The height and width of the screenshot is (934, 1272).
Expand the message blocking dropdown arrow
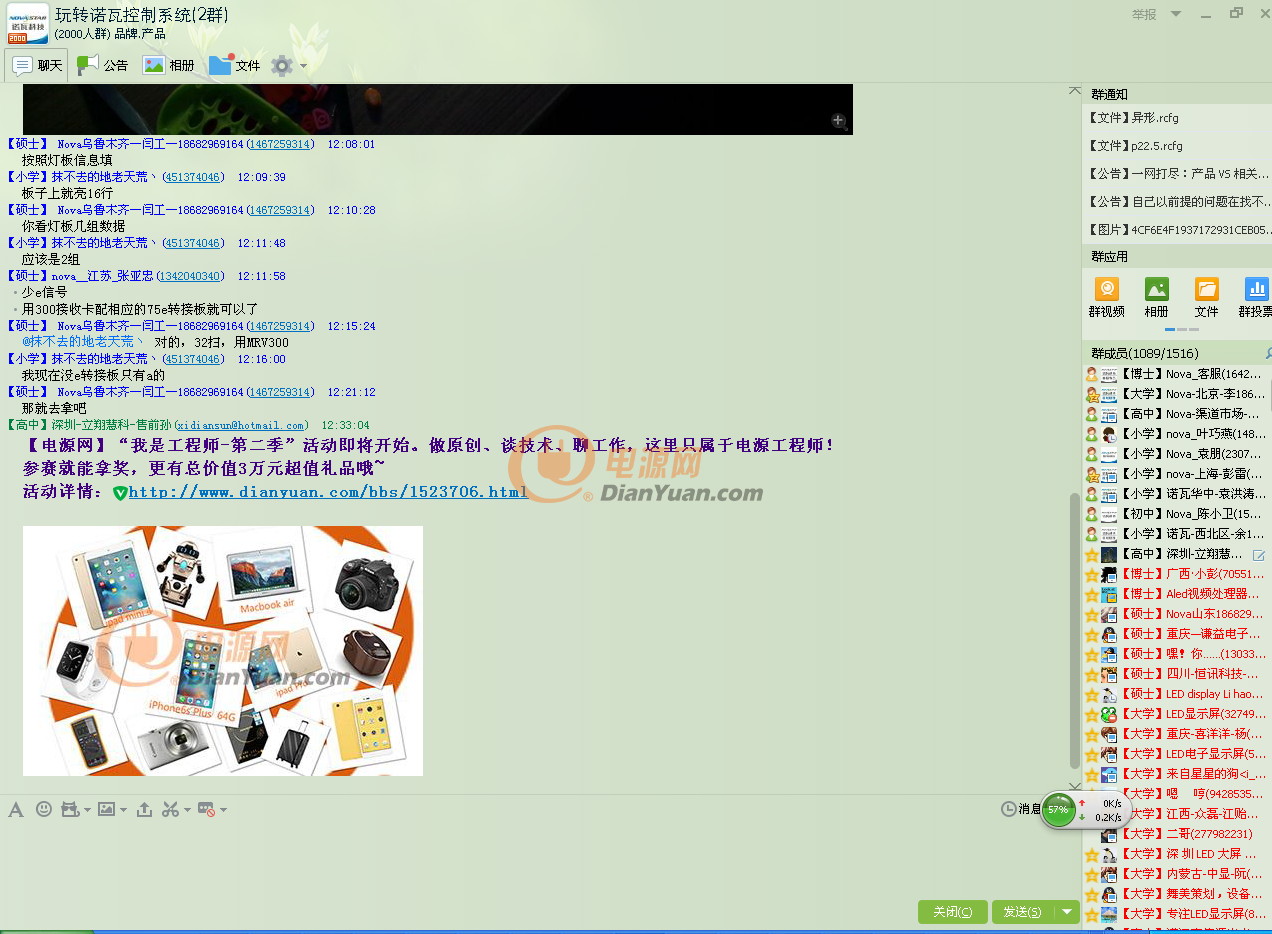(222, 810)
